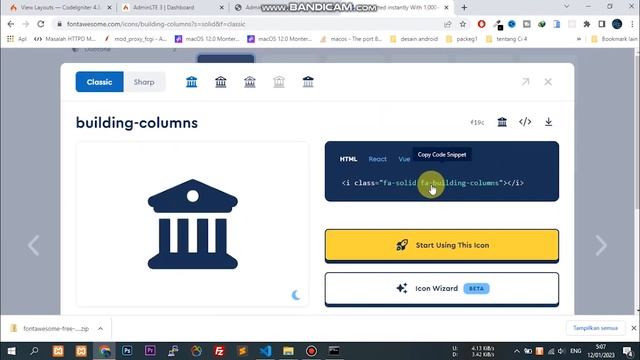Image resolution: width=640 pixels, height=360 pixels.
Task: Copy SVG code with the code brackets icon
Action: click(x=525, y=122)
